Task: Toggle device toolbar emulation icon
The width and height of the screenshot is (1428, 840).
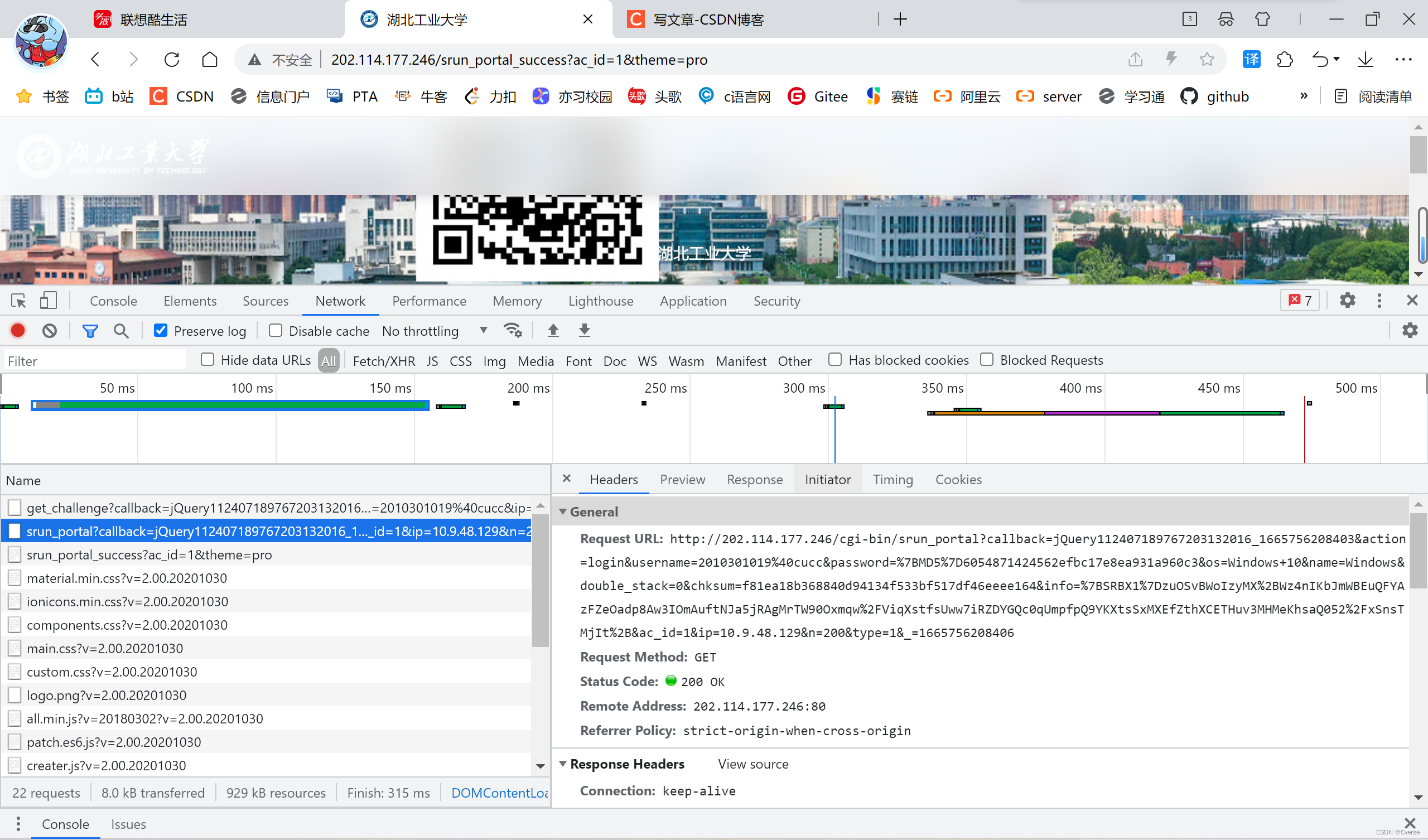Action: (x=49, y=301)
